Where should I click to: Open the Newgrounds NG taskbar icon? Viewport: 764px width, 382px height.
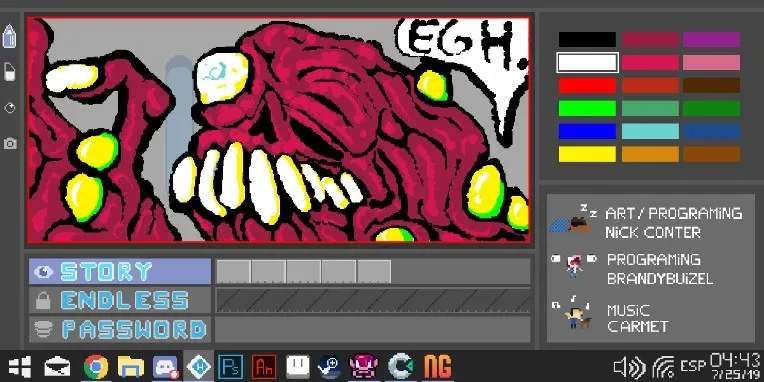pos(438,367)
